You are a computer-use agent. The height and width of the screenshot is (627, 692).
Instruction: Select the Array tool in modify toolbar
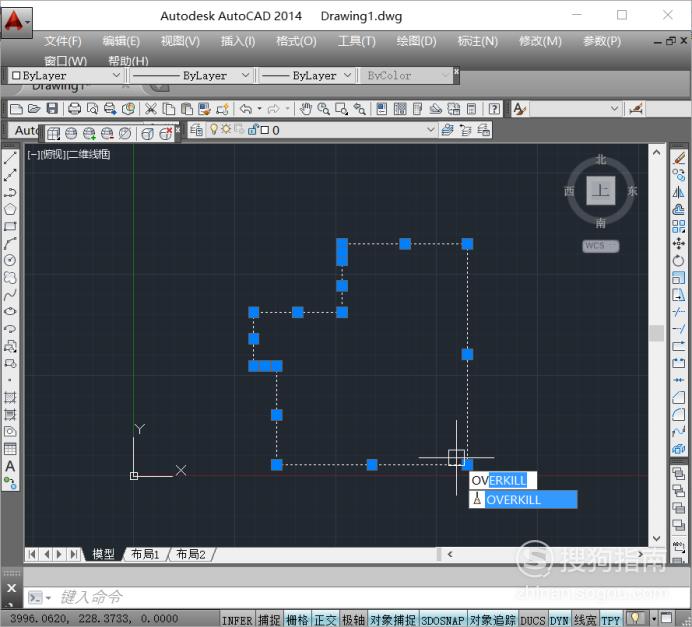(x=679, y=226)
